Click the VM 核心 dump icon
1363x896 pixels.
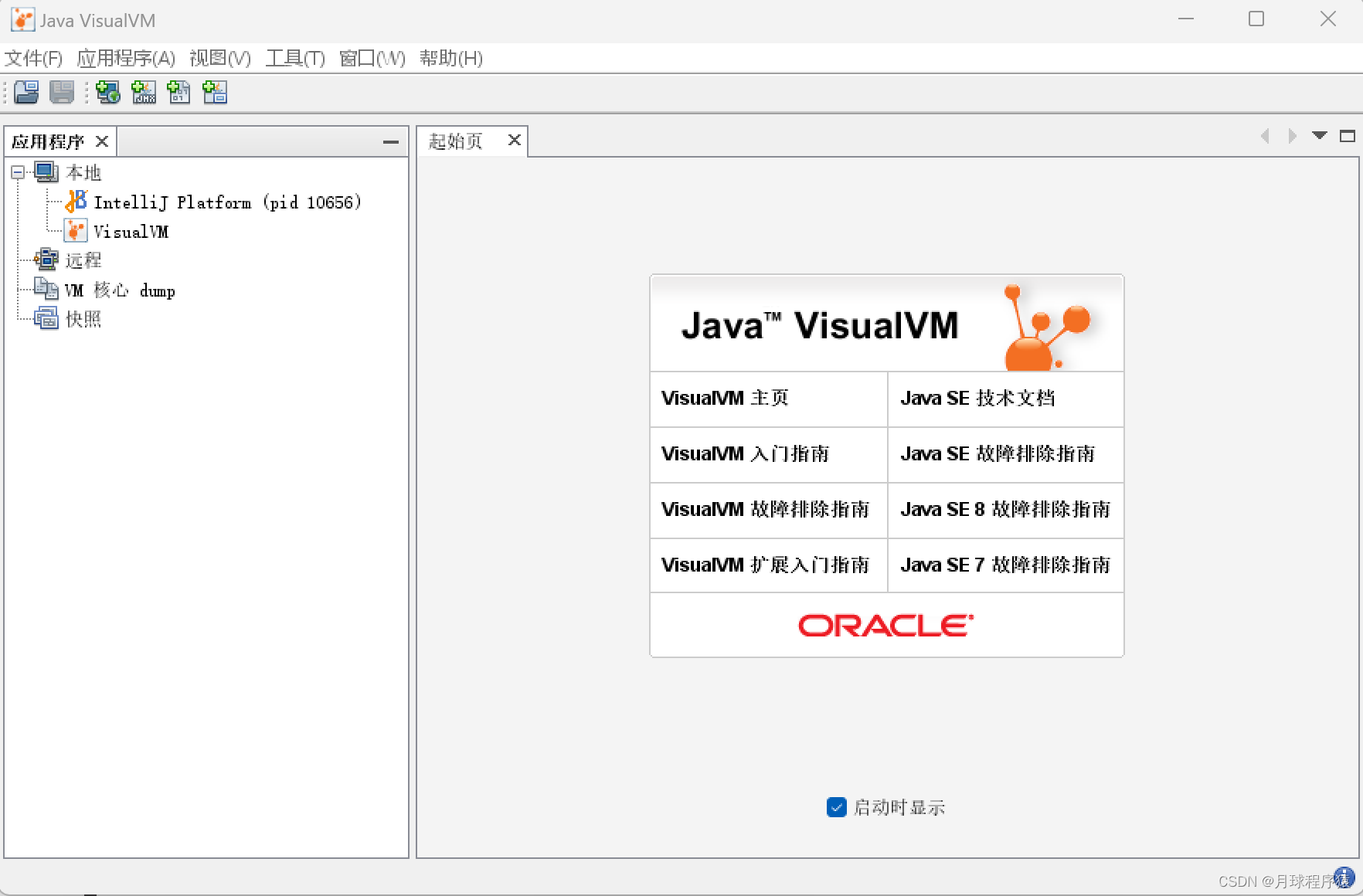tap(46, 290)
